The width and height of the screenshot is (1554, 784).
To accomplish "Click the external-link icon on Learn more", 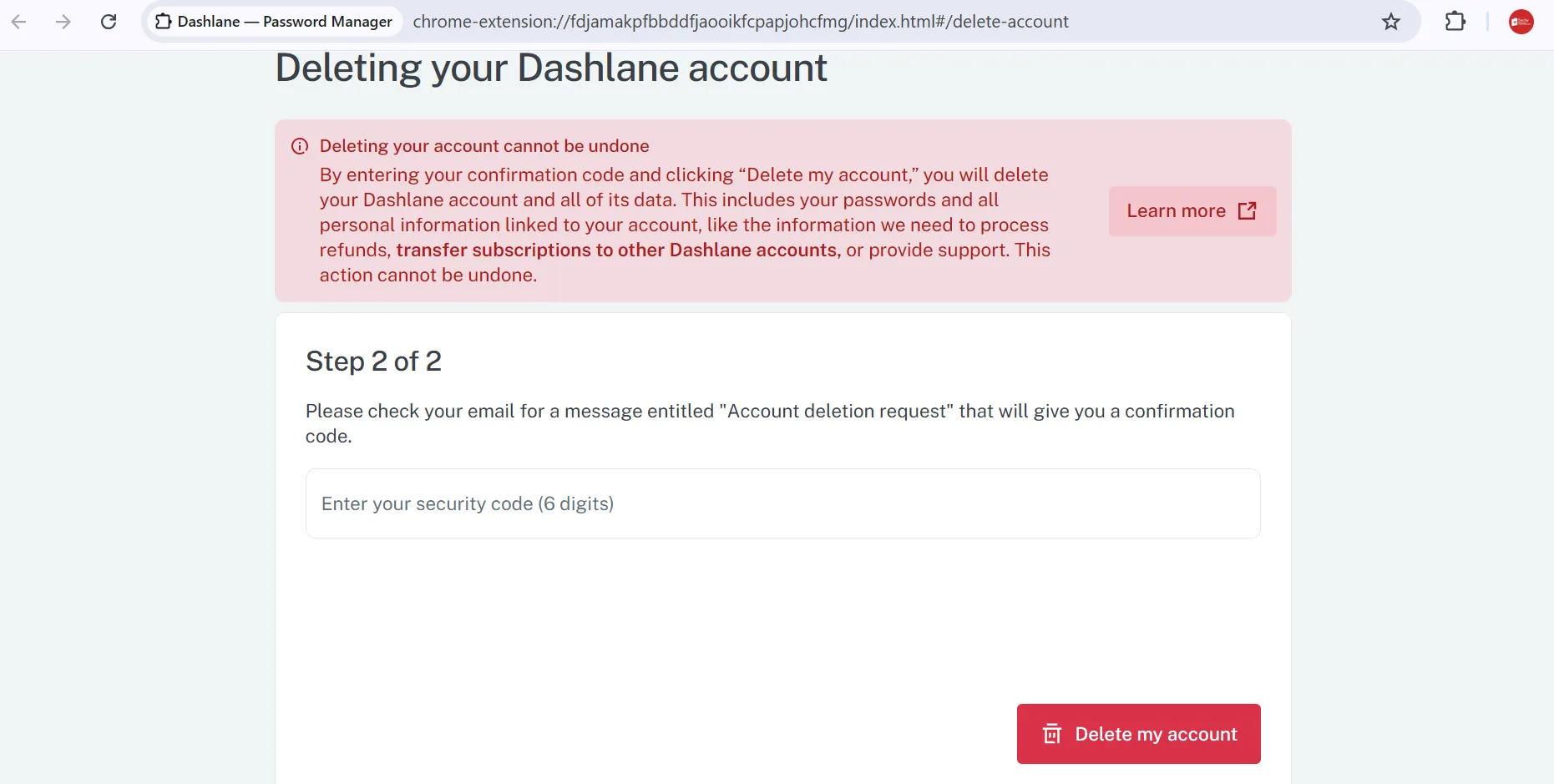I will point(1247,211).
